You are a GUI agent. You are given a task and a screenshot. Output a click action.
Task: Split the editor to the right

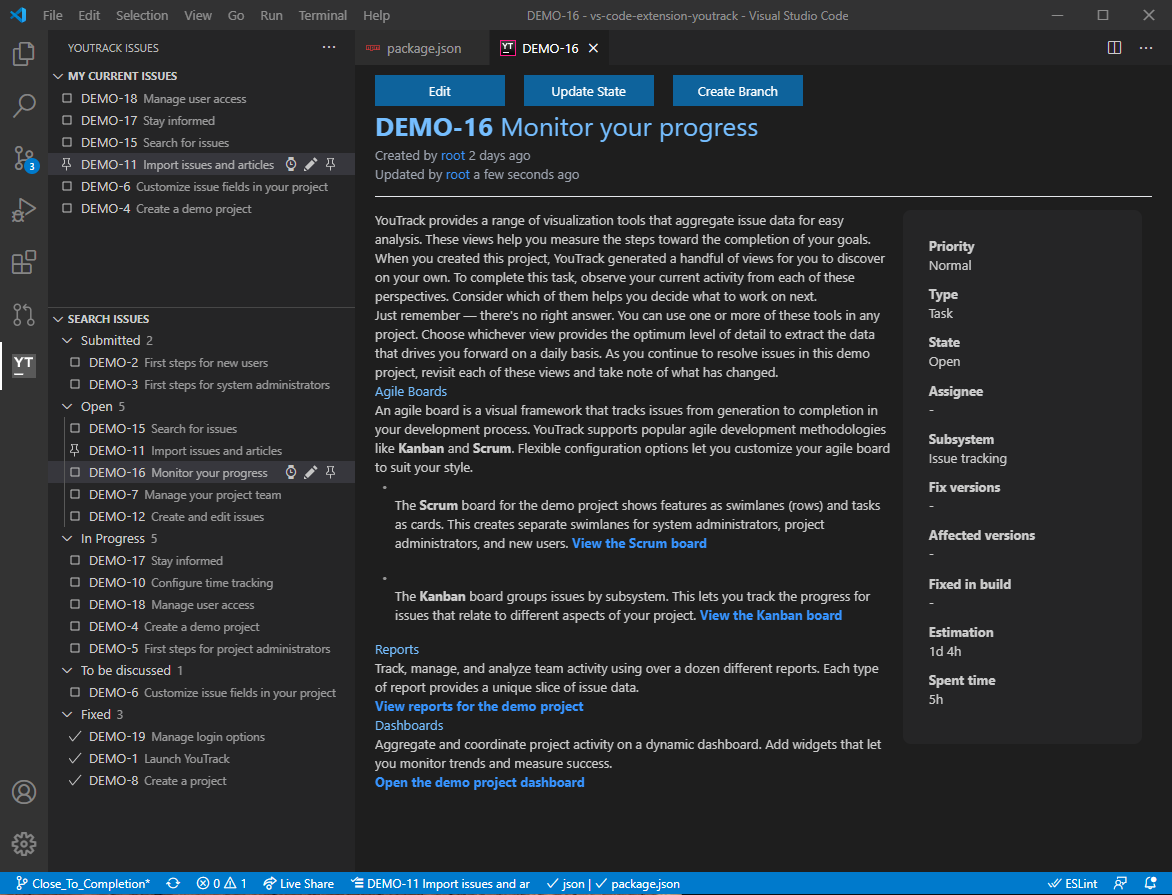[1114, 48]
